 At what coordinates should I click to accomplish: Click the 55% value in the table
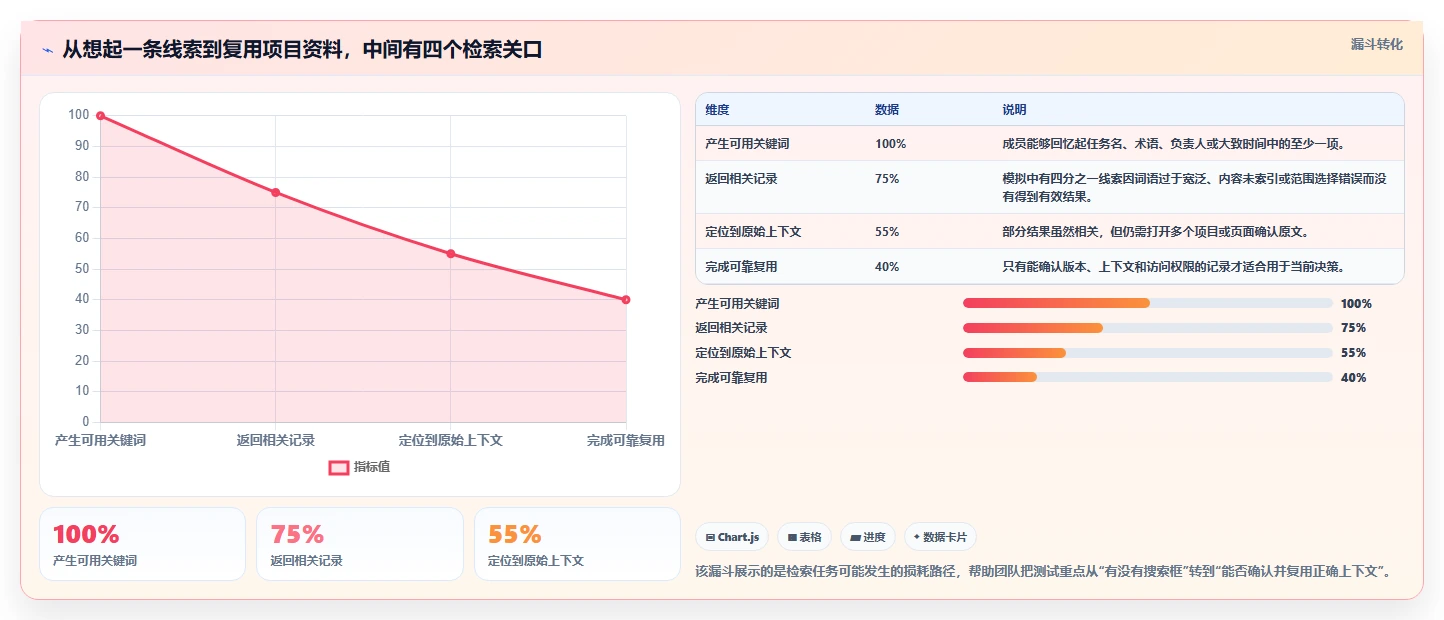click(887, 232)
